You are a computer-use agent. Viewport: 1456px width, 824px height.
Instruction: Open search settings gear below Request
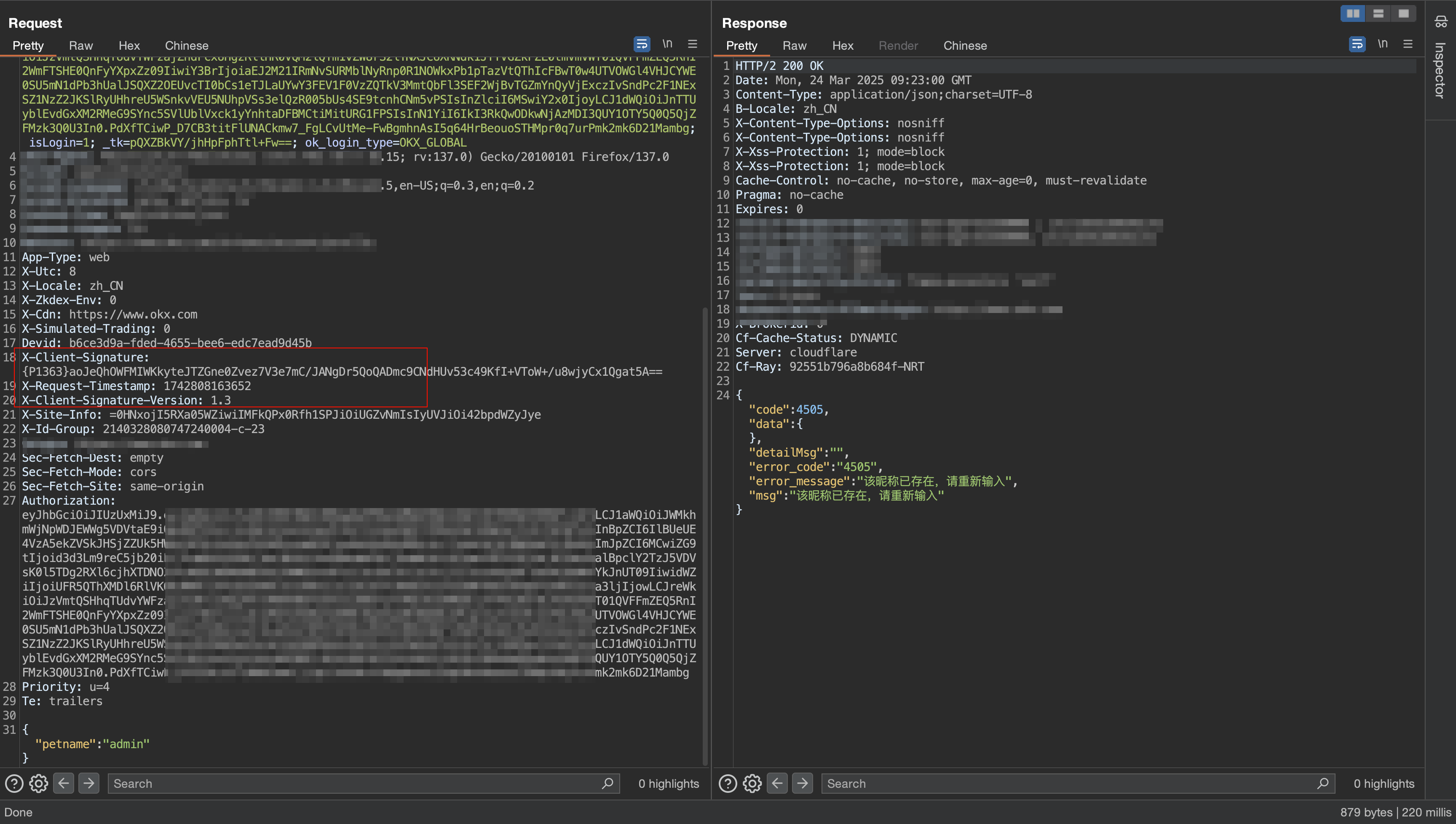point(38,783)
